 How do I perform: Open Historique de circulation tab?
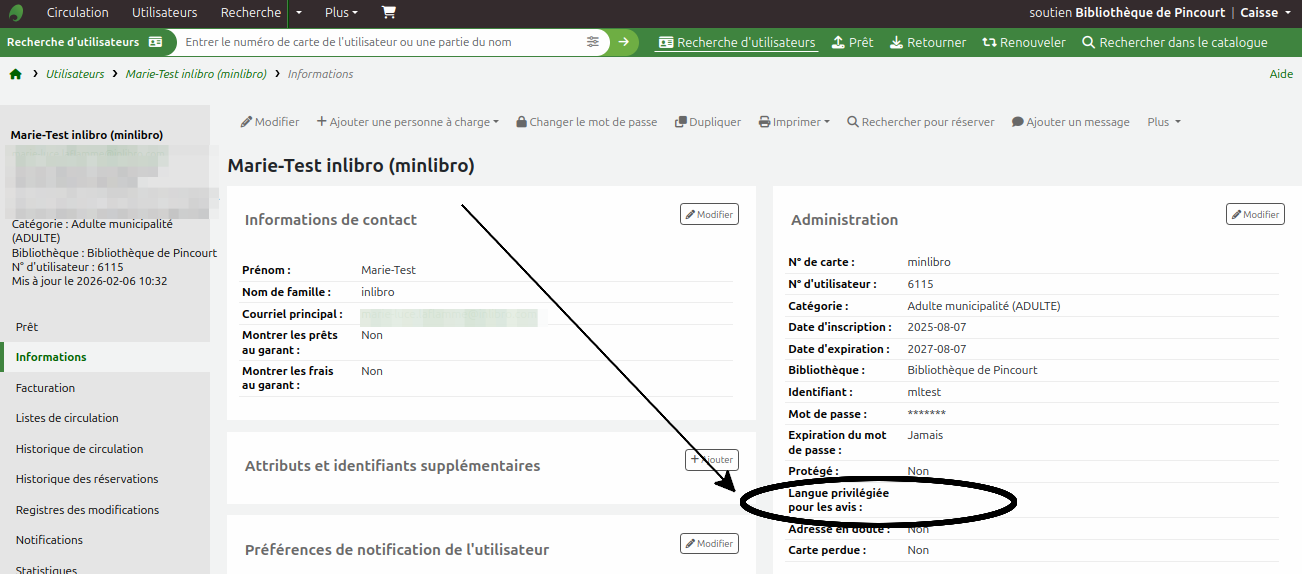(x=80, y=449)
